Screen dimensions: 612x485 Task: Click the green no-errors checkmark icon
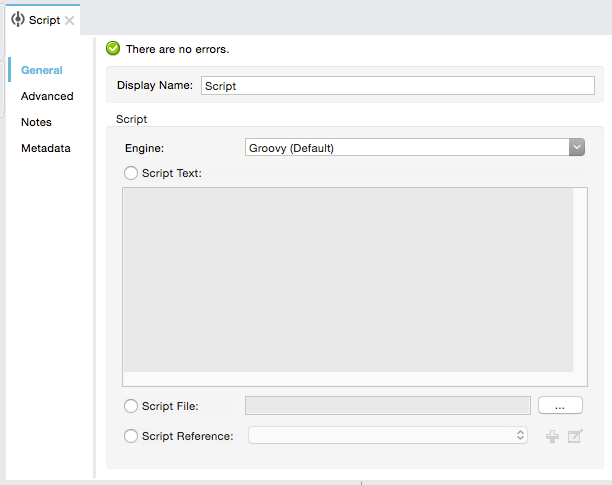pos(113,48)
